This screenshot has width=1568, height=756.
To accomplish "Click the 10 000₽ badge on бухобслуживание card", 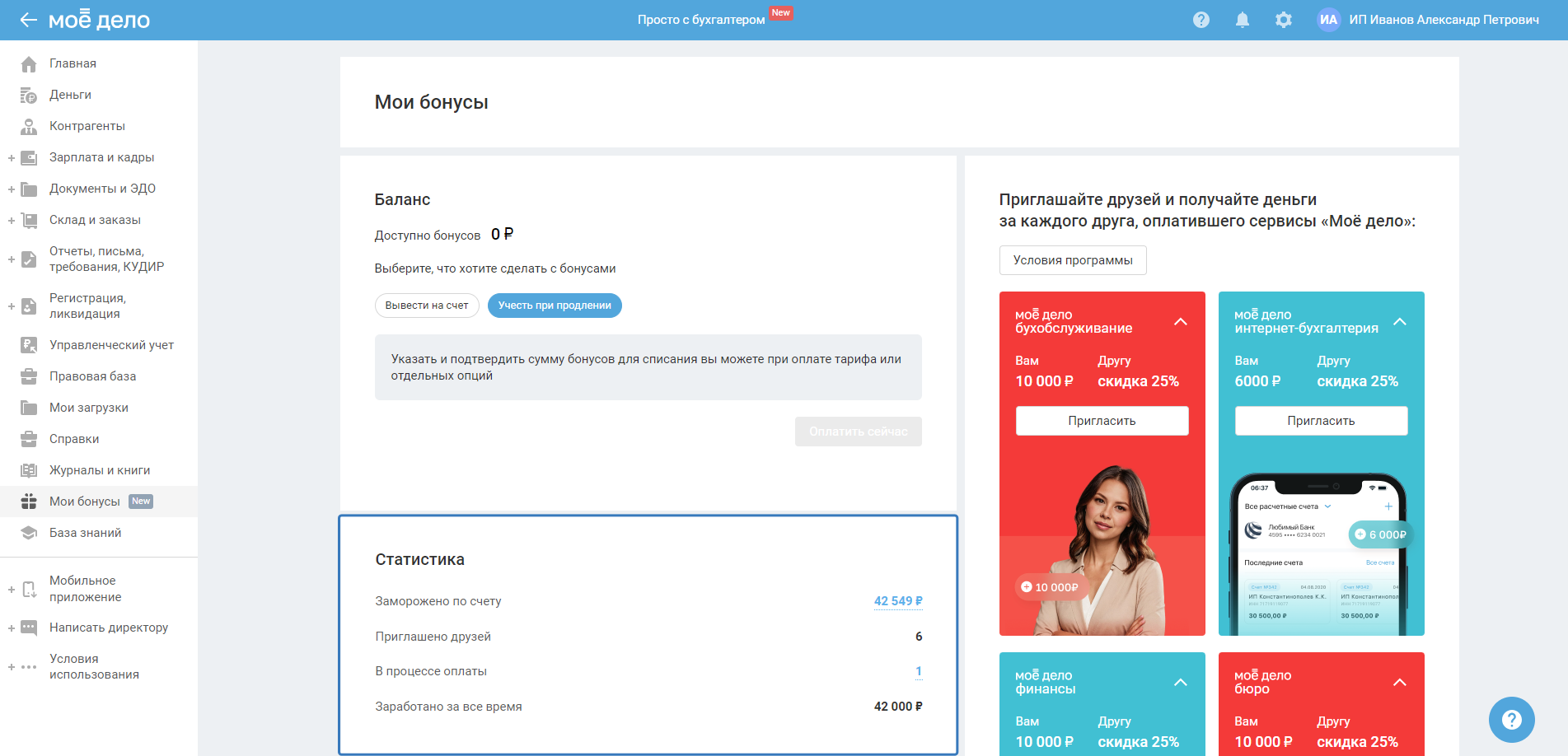I will coord(1050,587).
